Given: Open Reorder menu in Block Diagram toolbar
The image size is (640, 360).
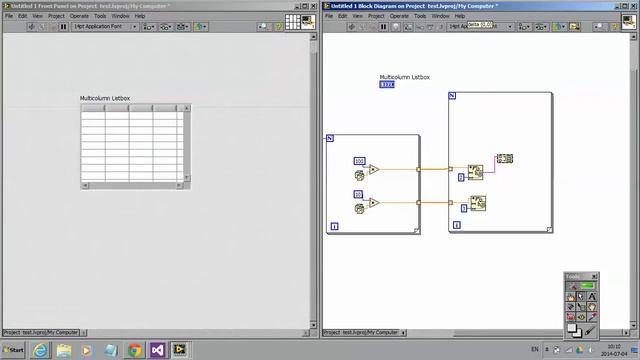Looking at the screenshot, I should pyautogui.click(x=559, y=27).
